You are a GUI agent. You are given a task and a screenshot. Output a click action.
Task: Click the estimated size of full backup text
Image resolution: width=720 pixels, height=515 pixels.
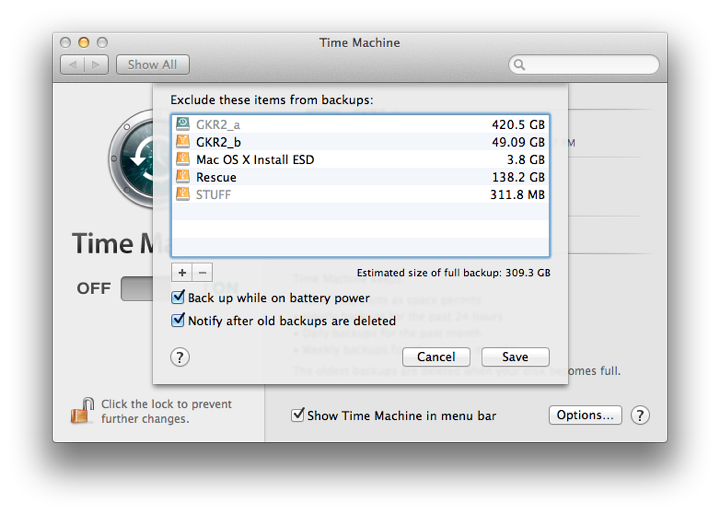click(x=454, y=273)
